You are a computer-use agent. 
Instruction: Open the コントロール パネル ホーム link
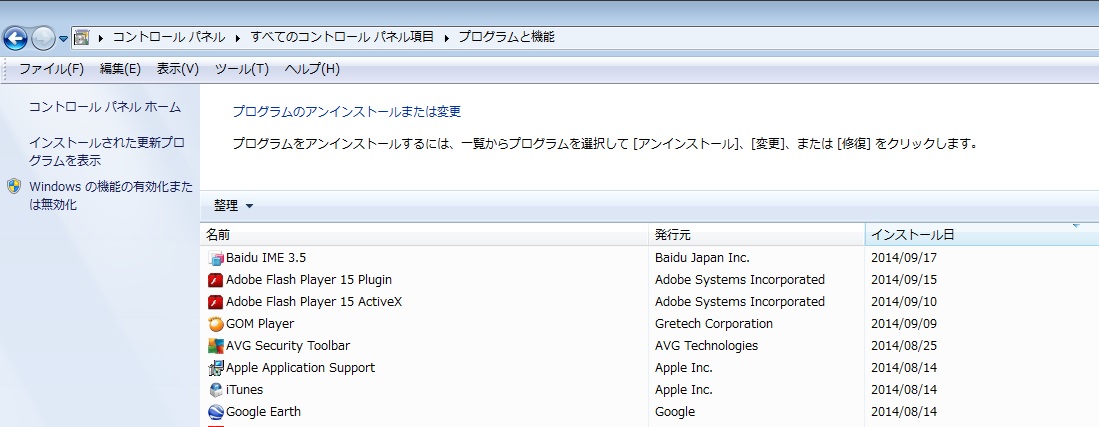coord(105,107)
